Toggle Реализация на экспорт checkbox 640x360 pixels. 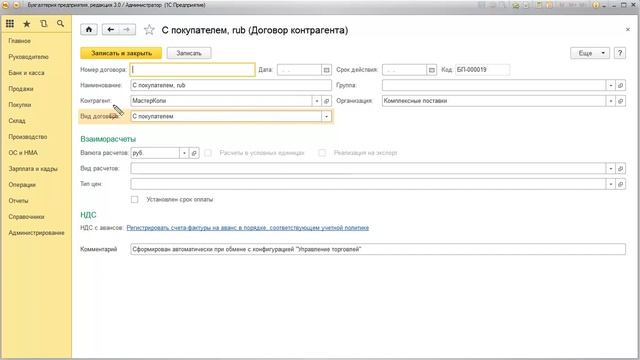tap(322, 153)
